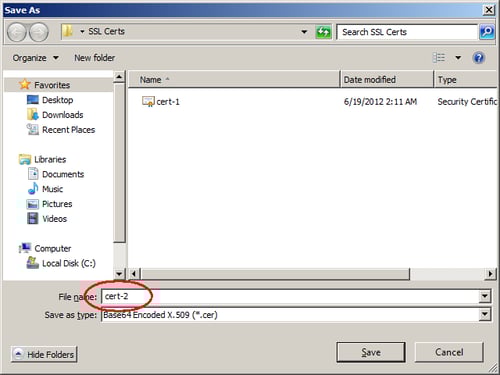Expand the view options dropdown arrow
Image resolution: width=500 pixels, height=375 pixels.
point(458,58)
